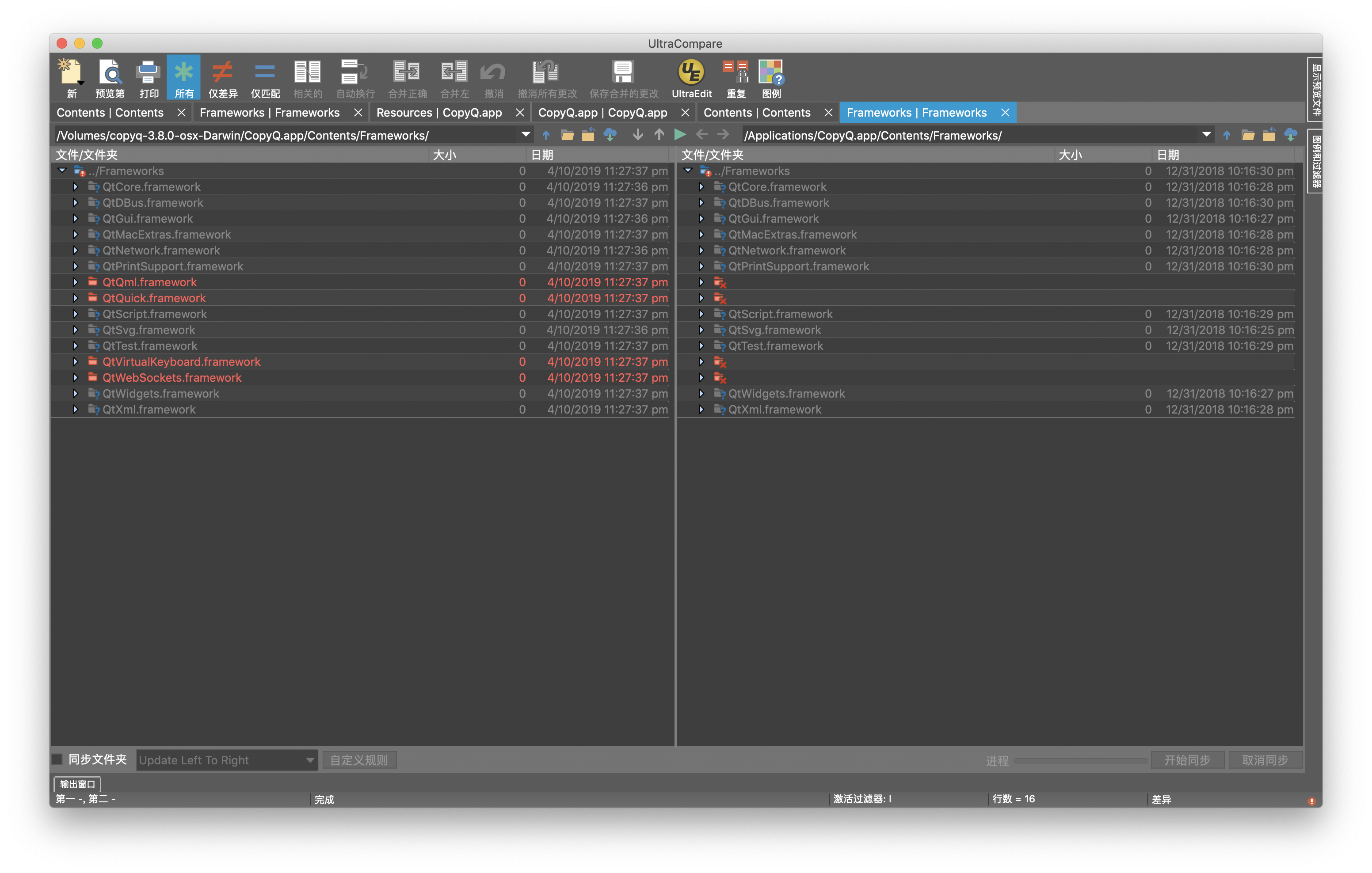Open Find Duplicates (重复) tool
The image size is (1372, 873).
point(736,78)
